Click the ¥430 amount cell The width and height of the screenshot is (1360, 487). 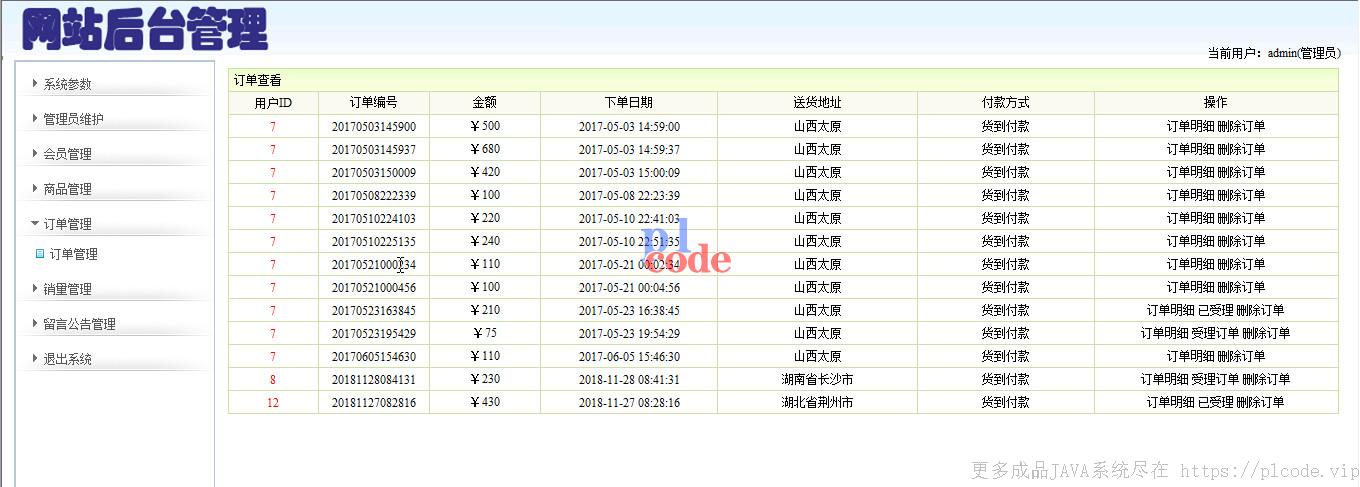(x=485, y=402)
